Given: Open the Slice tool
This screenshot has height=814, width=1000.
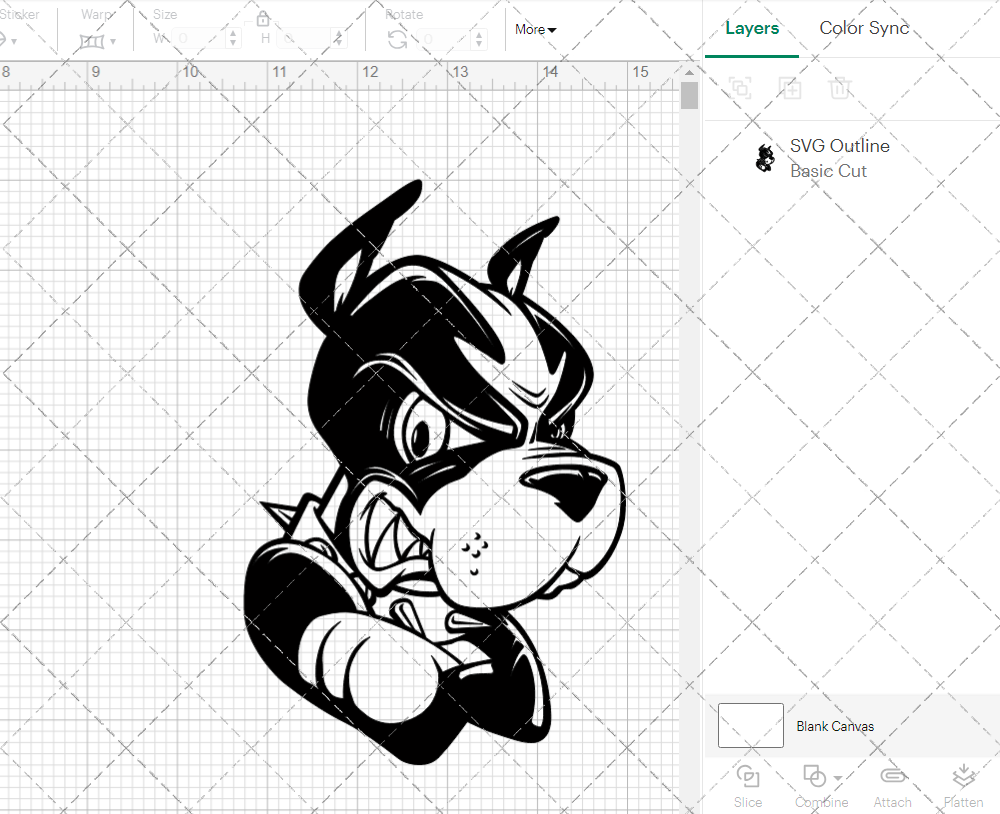Looking at the screenshot, I should [x=748, y=785].
